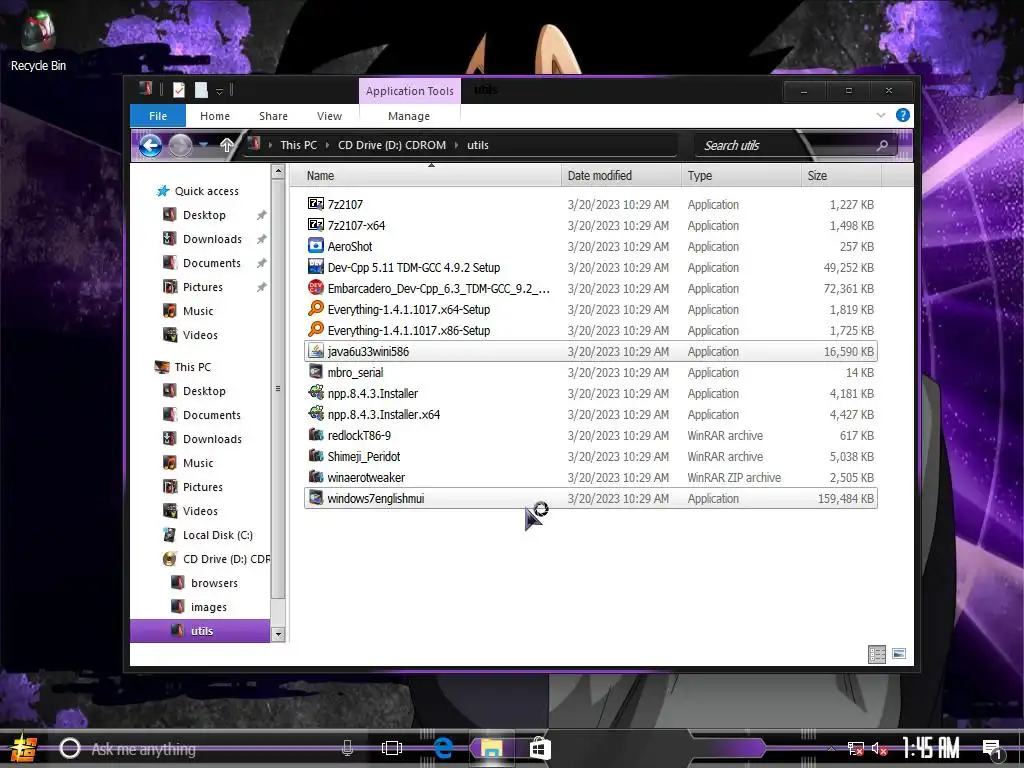Go up one folder level
Screen dimensions: 1024x768
pos(226,145)
